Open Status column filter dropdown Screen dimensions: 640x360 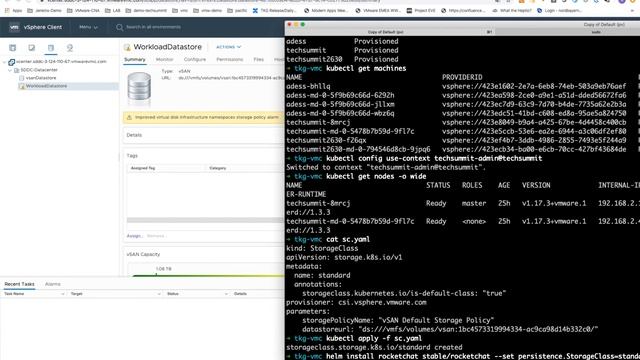pyautogui.click(x=226, y=294)
